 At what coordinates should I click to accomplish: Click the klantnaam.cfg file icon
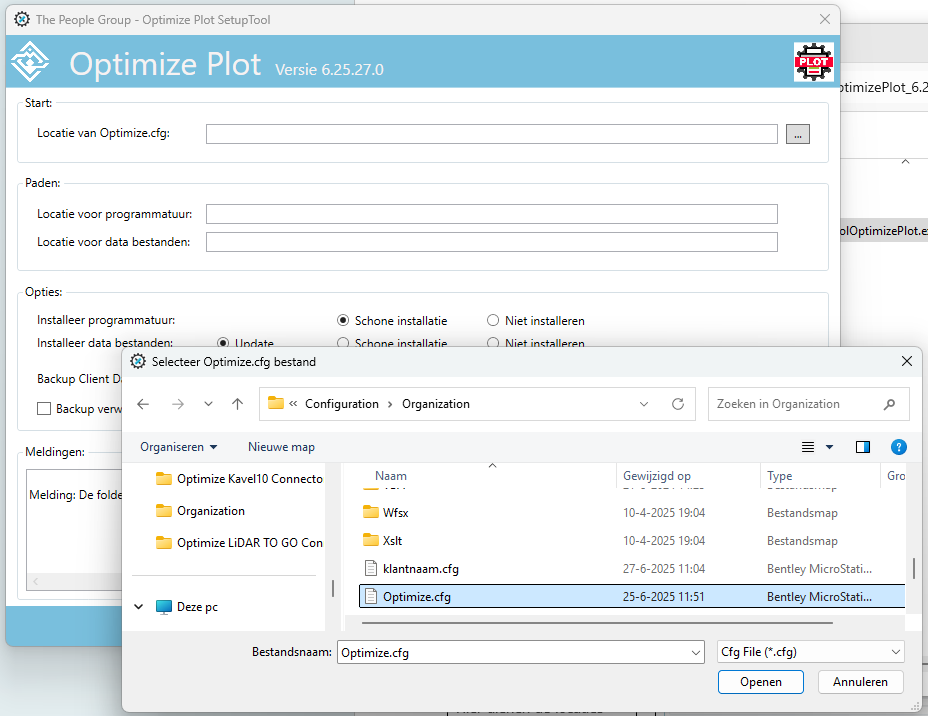click(x=370, y=569)
